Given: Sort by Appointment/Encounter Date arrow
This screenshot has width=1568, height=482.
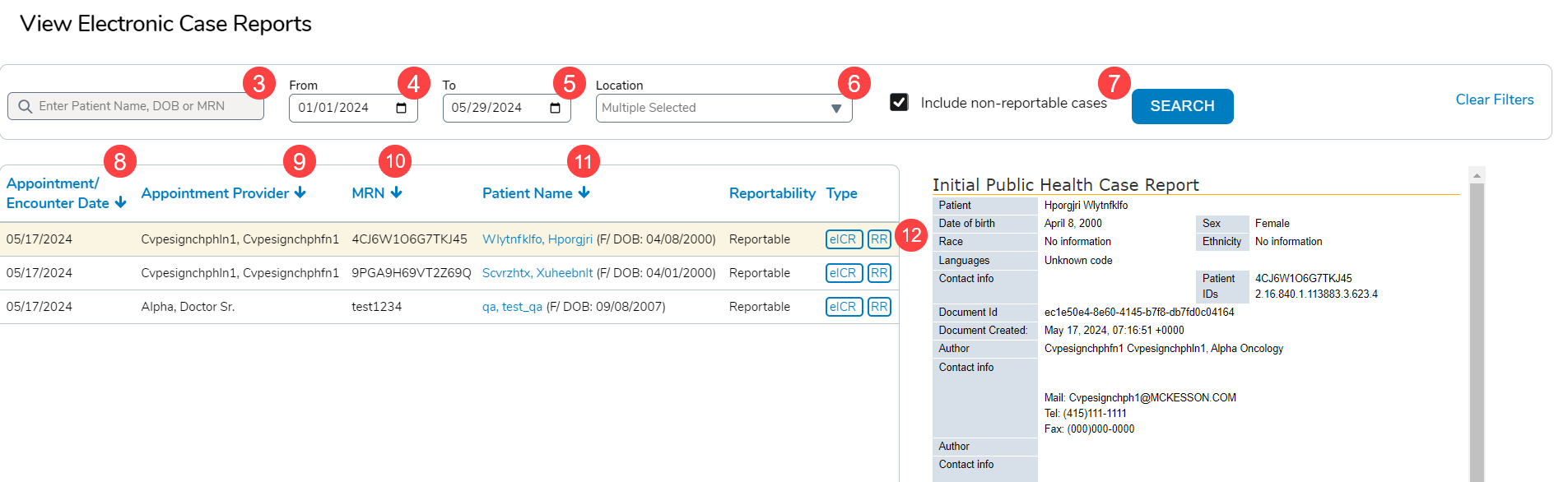Looking at the screenshot, I should (x=121, y=203).
